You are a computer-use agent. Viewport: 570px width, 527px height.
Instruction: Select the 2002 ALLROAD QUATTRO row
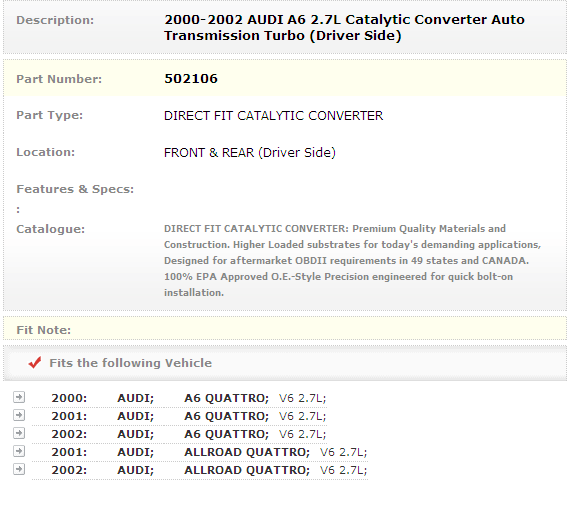point(200,470)
